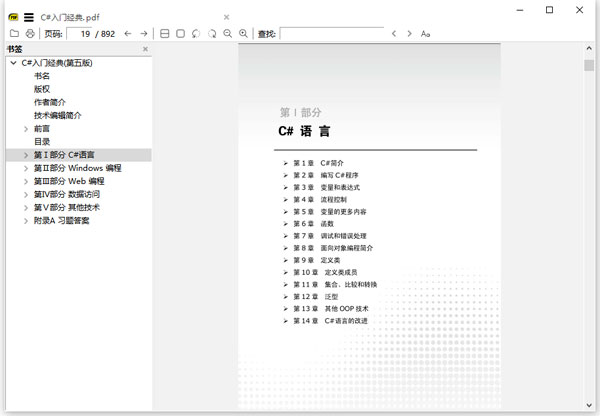Select the 技术编辑简介 bookmark
The image size is (600, 416).
coord(58,116)
